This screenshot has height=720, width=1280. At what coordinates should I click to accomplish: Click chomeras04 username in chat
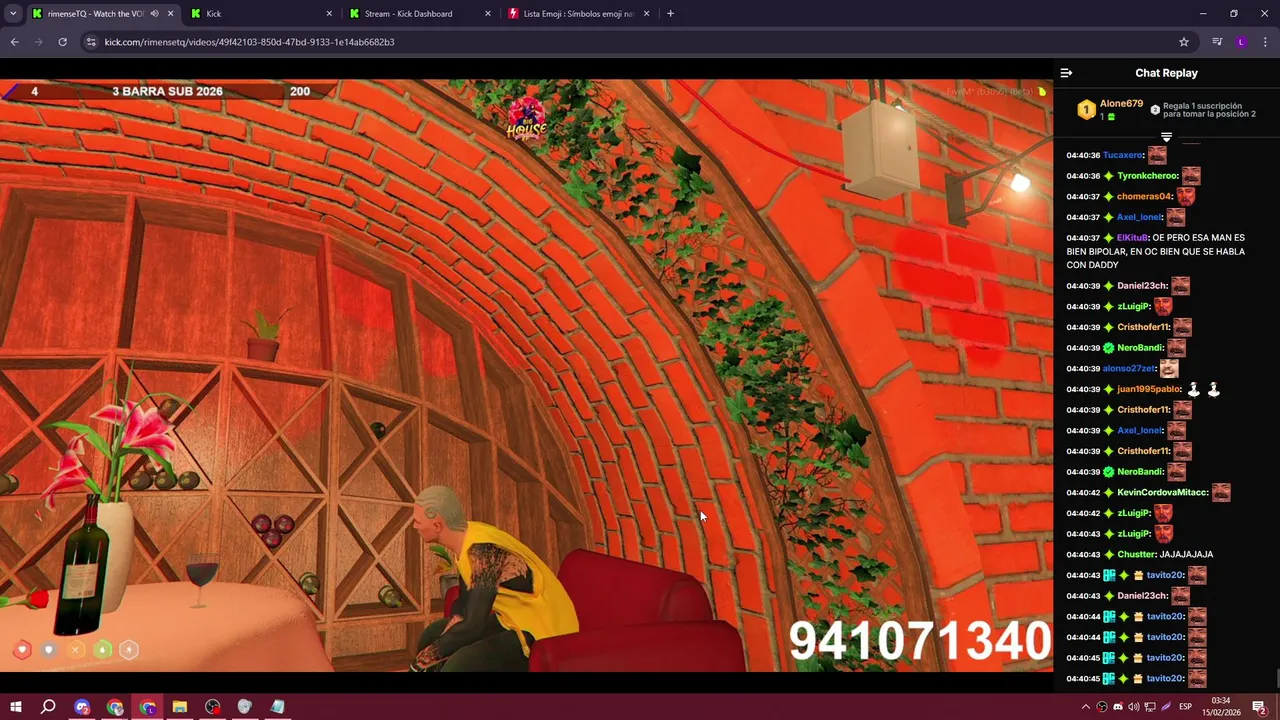click(x=1144, y=197)
